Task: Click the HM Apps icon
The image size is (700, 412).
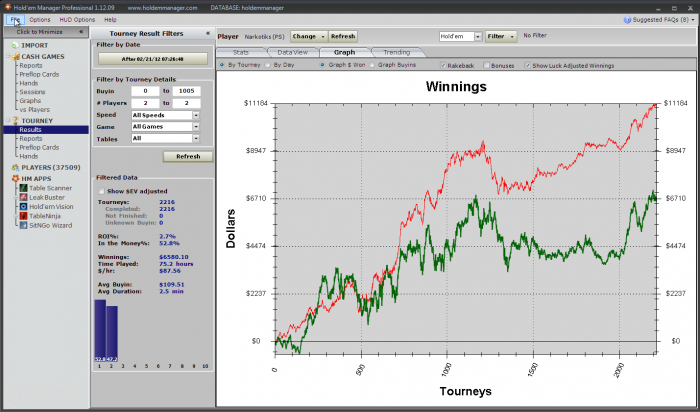Action: point(16,179)
